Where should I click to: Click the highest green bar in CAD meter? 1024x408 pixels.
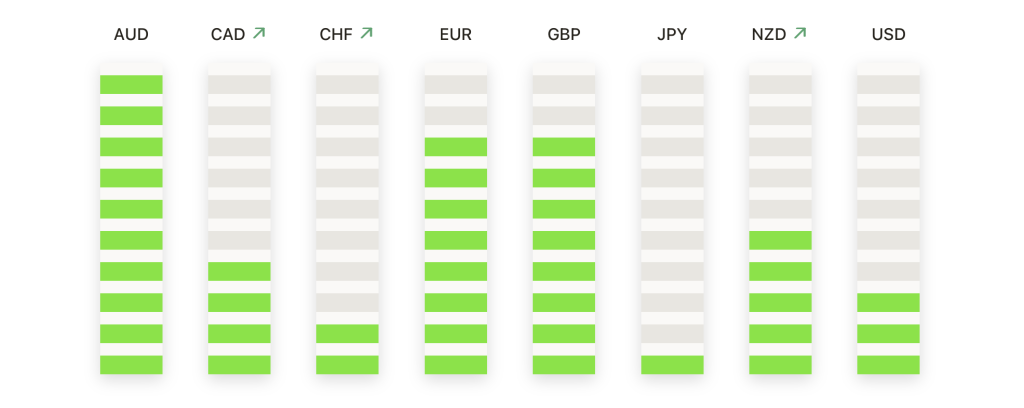point(239,272)
